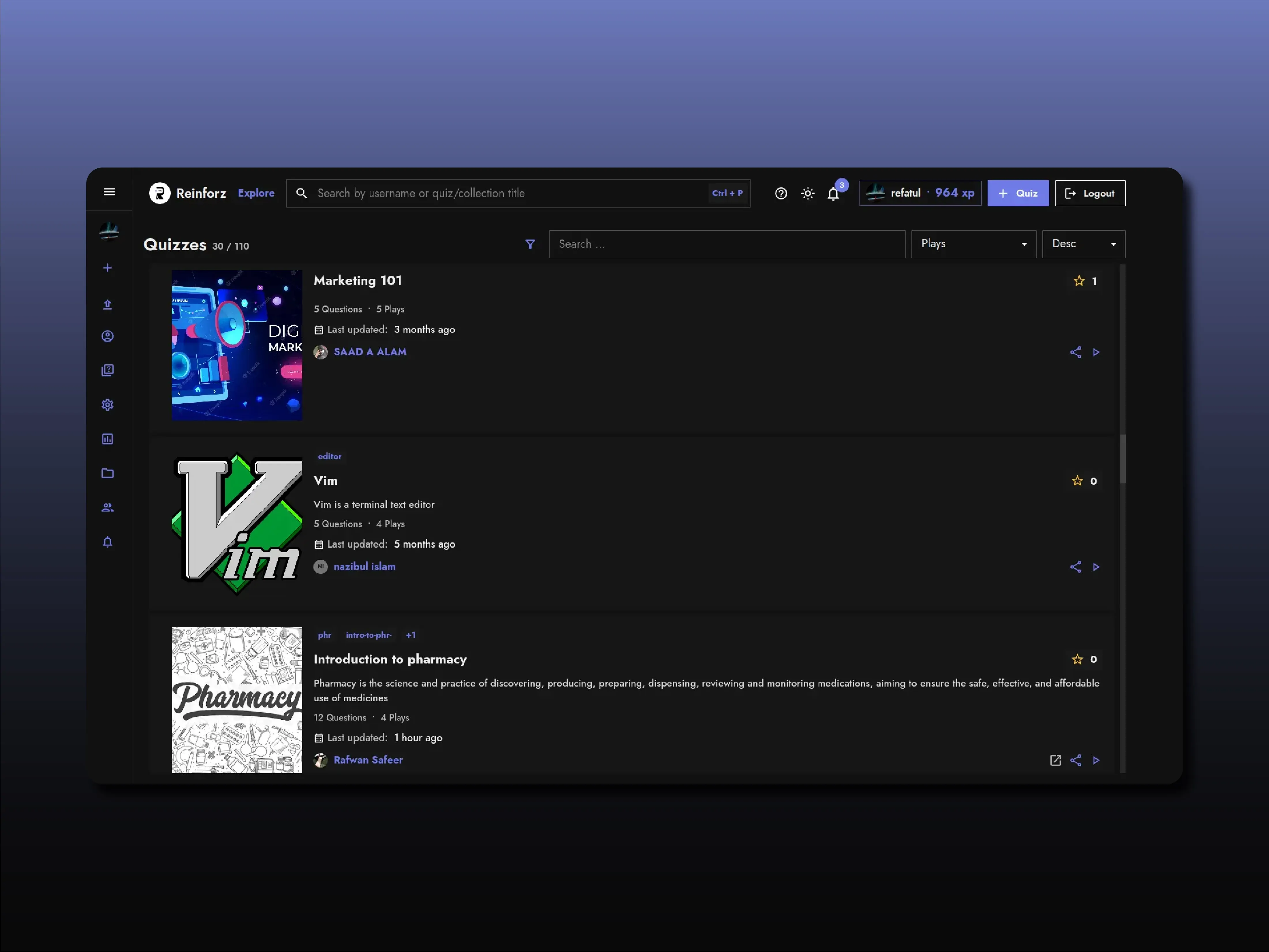The image size is (1269, 952).
Task: Open Introduction to pharmacy in a new window
Action: coord(1056,760)
